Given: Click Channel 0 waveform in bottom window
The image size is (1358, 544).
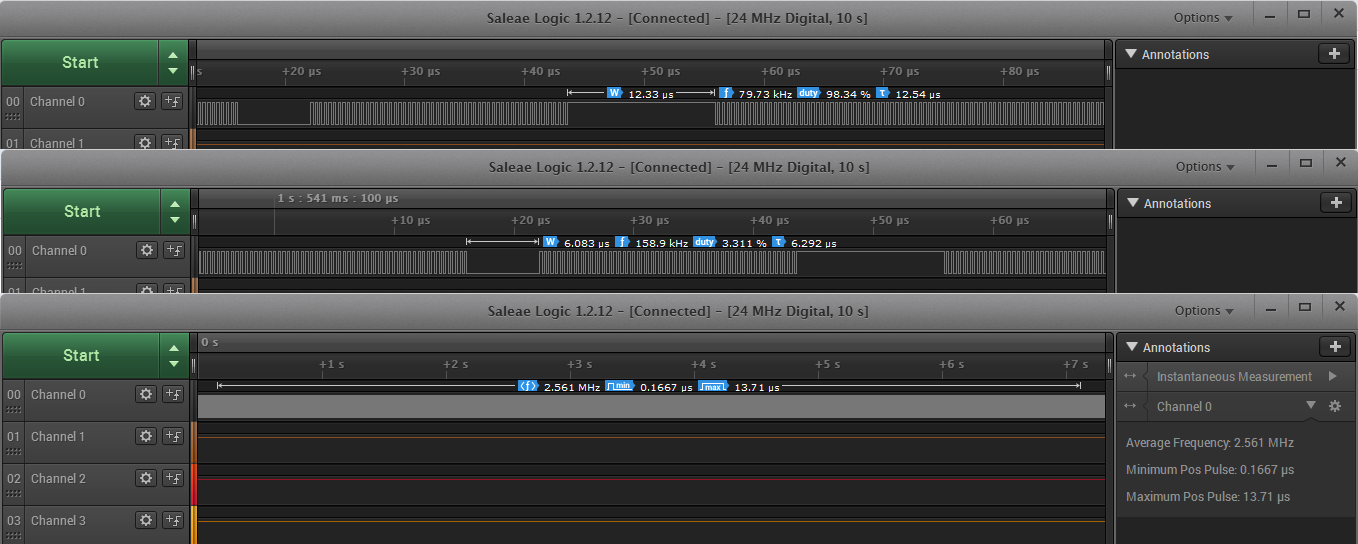Looking at the screenshot, I should tap(651, 406).
